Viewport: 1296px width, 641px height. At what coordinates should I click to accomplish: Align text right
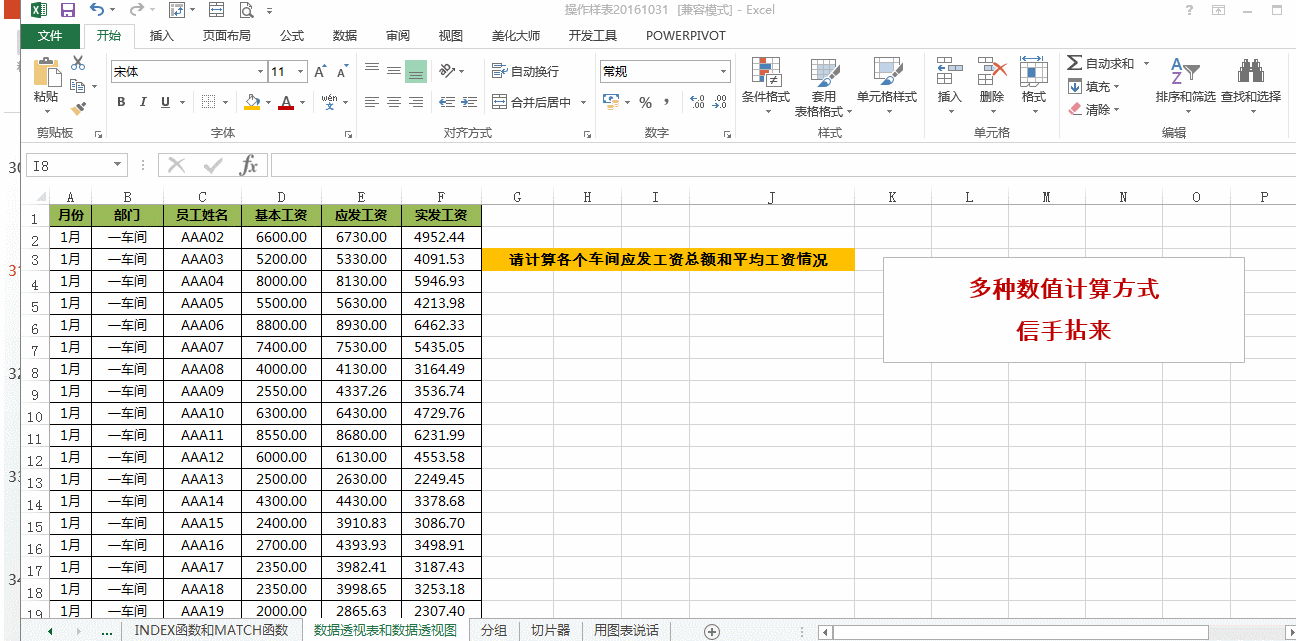click(x=416, y=102)
